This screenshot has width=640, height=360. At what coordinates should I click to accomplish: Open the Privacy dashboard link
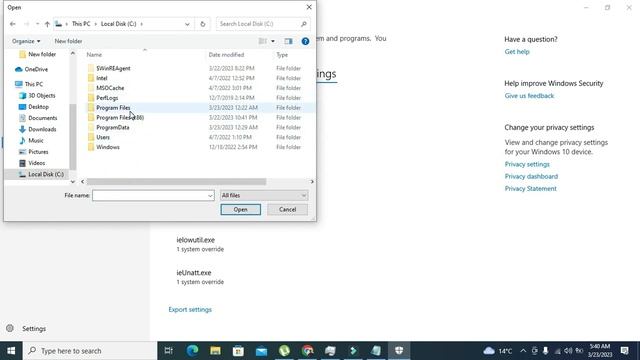click(x=531, y=176)
